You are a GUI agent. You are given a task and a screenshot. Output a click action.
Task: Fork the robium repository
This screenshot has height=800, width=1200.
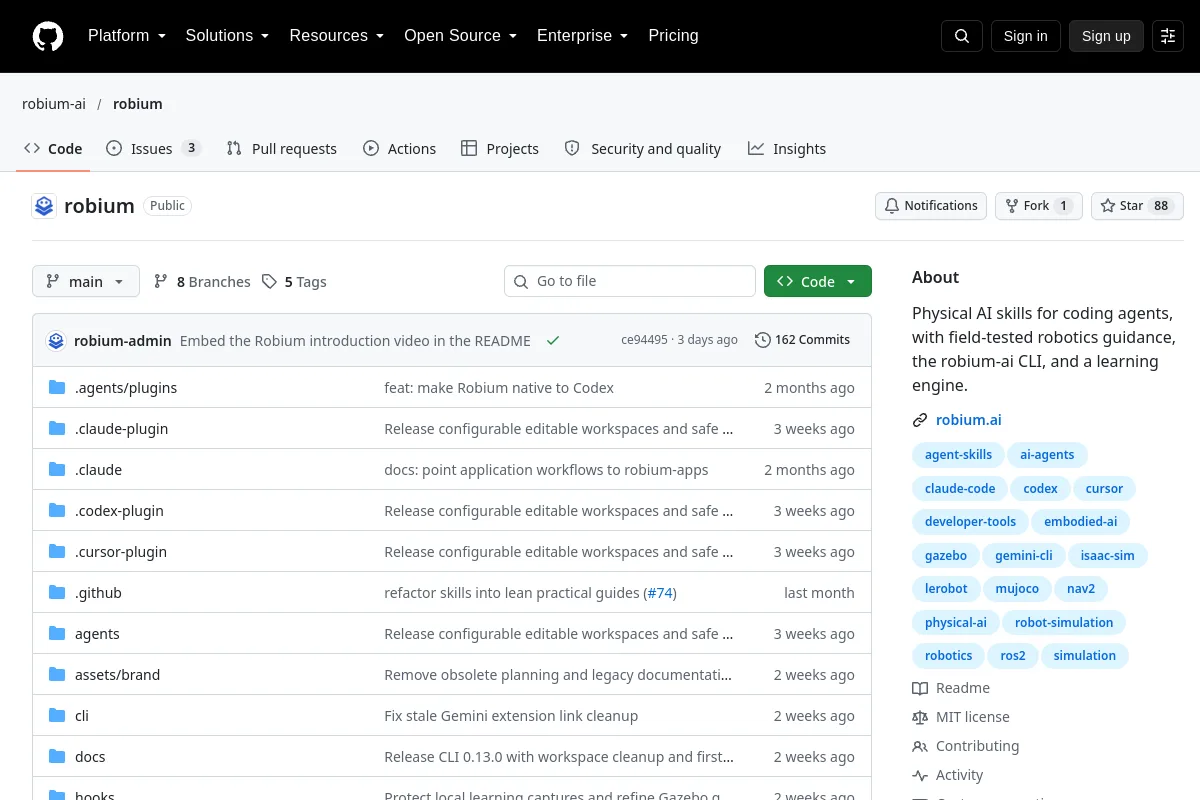tap(1039, 206)
